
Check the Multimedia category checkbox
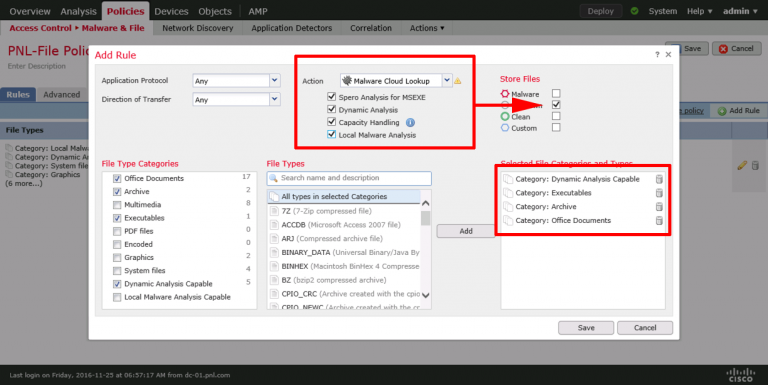117,205
